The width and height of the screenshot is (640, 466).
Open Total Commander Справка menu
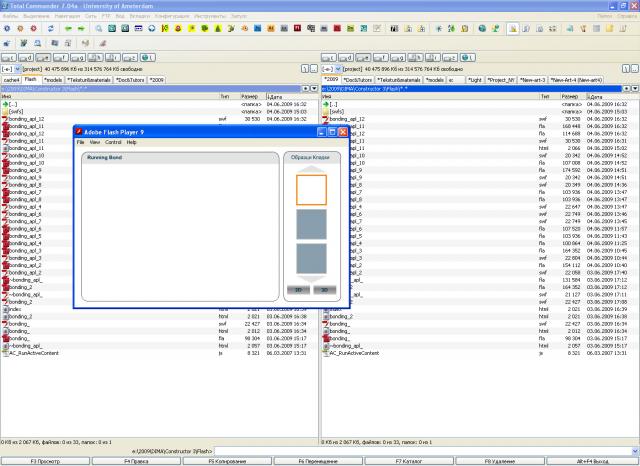[x=627, y=16]
